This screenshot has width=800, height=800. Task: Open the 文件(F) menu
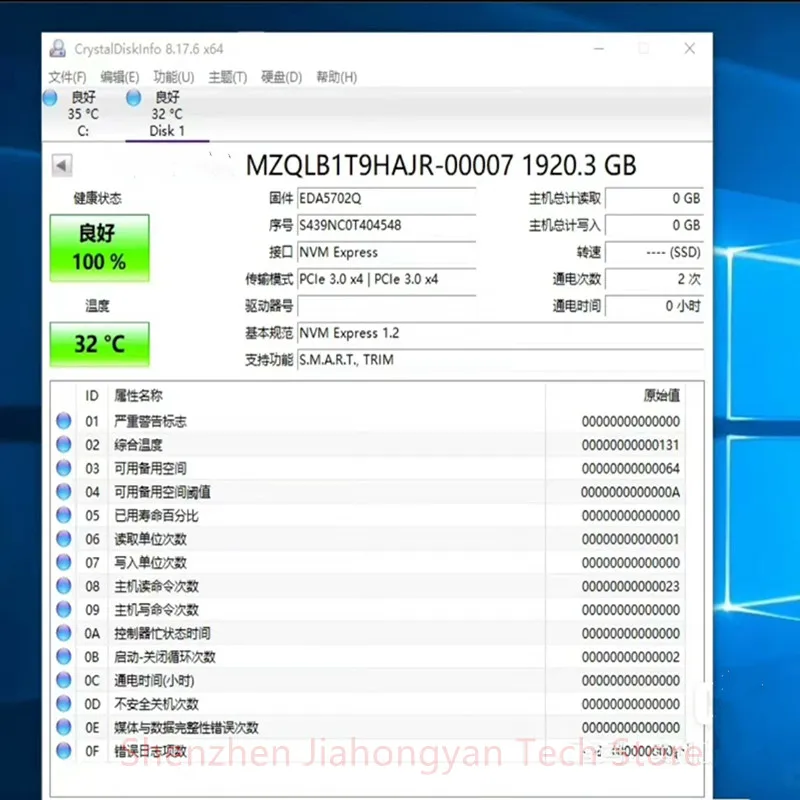click(x=67, y=77)
